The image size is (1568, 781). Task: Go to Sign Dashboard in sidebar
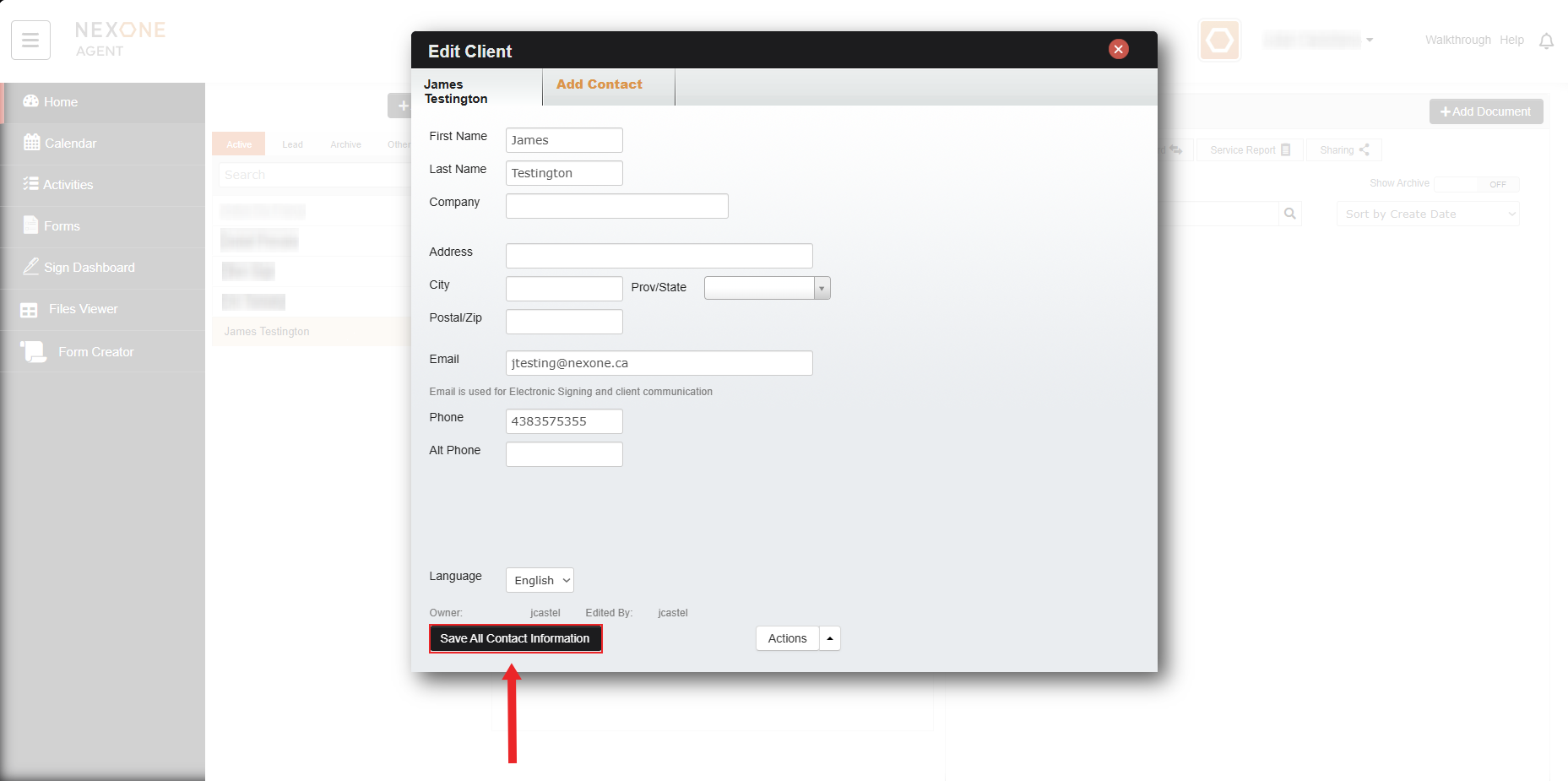[89, 268]
